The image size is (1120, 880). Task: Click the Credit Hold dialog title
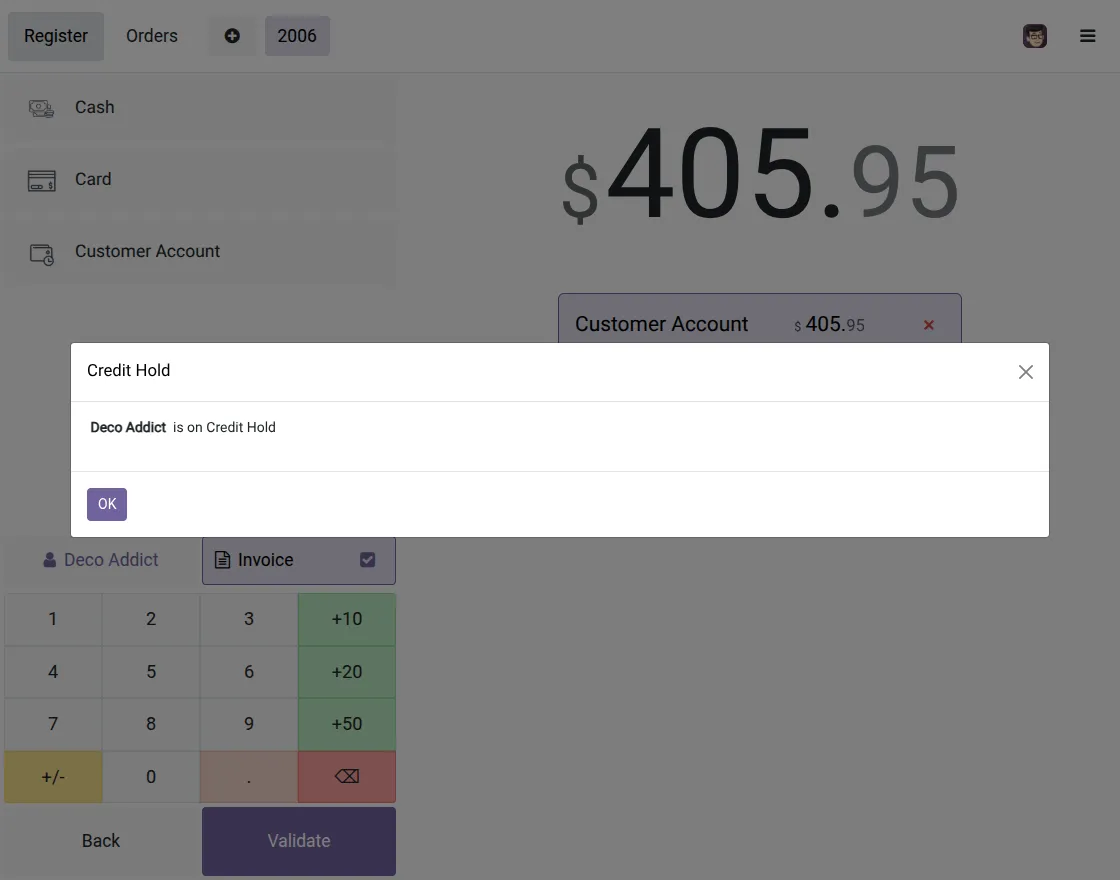coord(129,371)
